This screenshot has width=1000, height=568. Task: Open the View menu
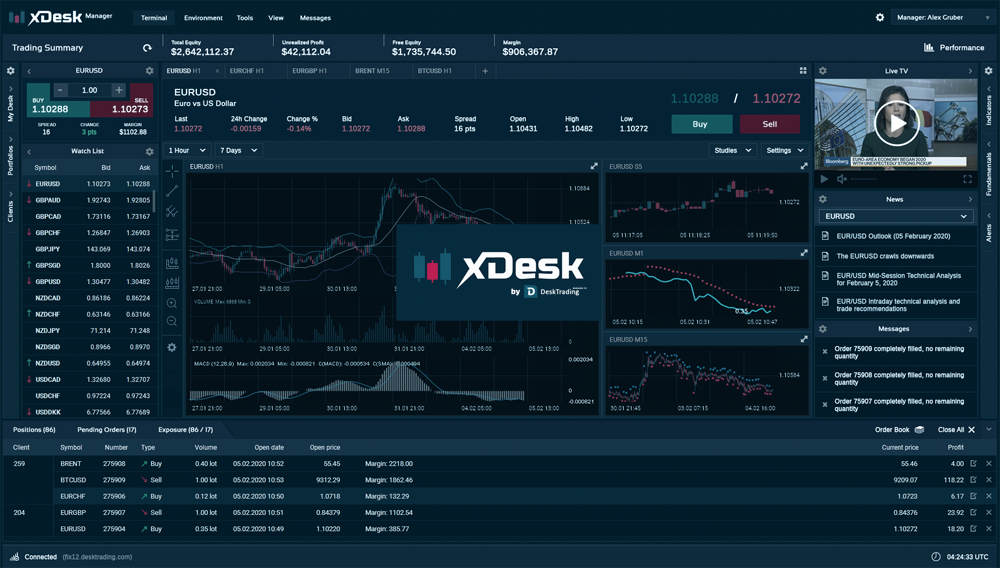pyautogui.click(x=276, y=18)
